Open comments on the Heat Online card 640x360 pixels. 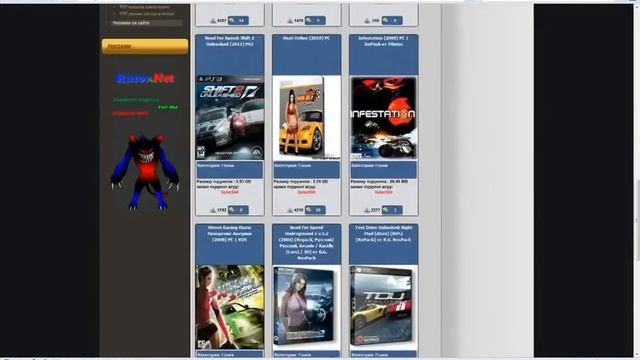(315, 210)
